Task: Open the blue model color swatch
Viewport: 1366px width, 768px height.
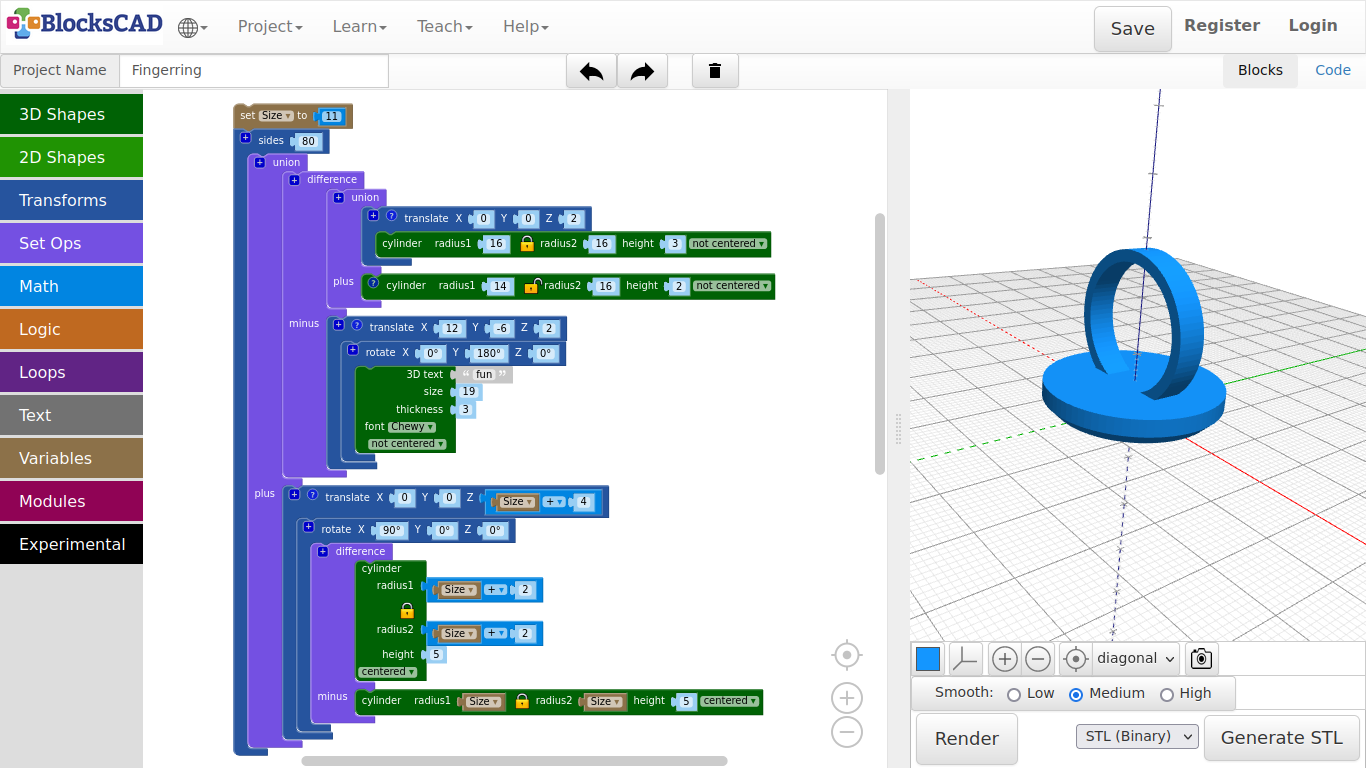Action: 928,659
